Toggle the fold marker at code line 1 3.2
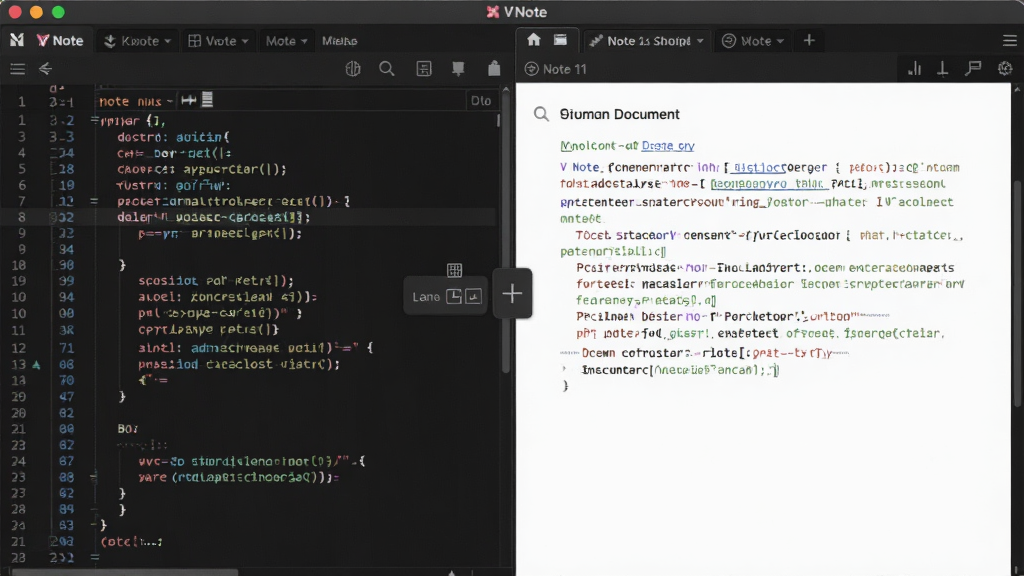Image resolution: width=1024 pixels, height=576 pixels. coord(94,120)
